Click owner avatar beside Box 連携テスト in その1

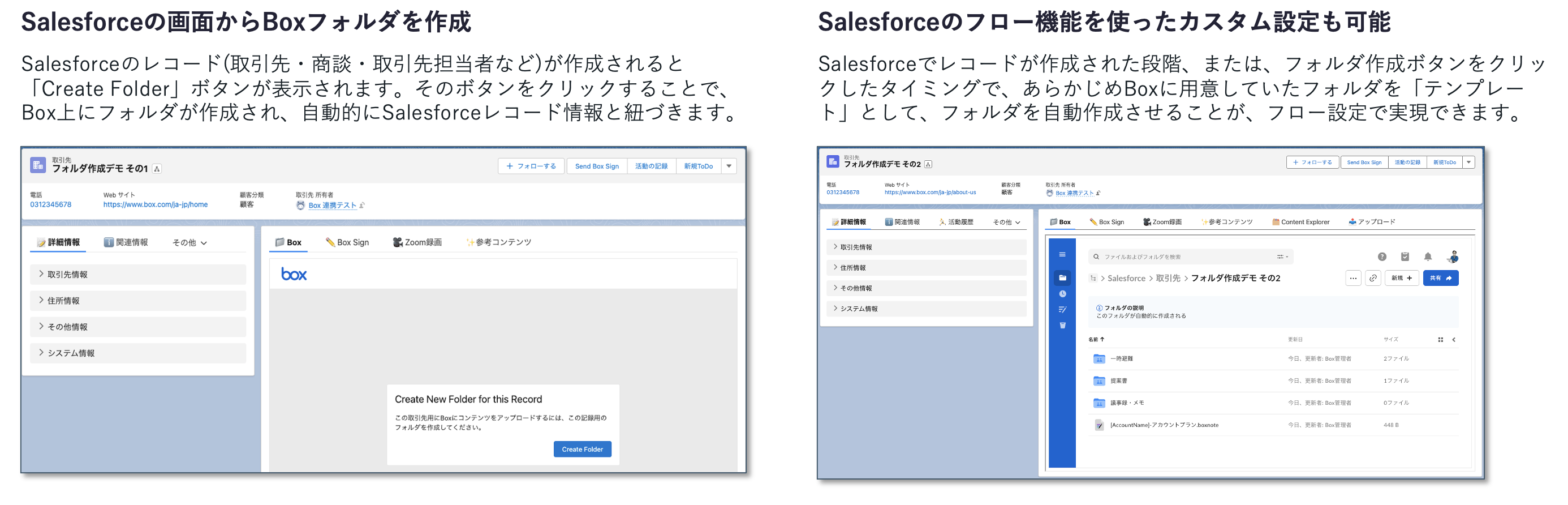(301, 206)
